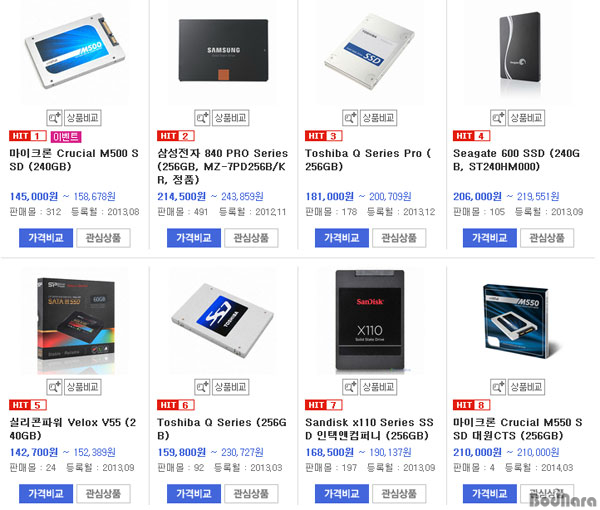Viewport: 600px width, 510px height.
Task: Click the Sandisk X110 product thumbnail
Action: [370, 320]
